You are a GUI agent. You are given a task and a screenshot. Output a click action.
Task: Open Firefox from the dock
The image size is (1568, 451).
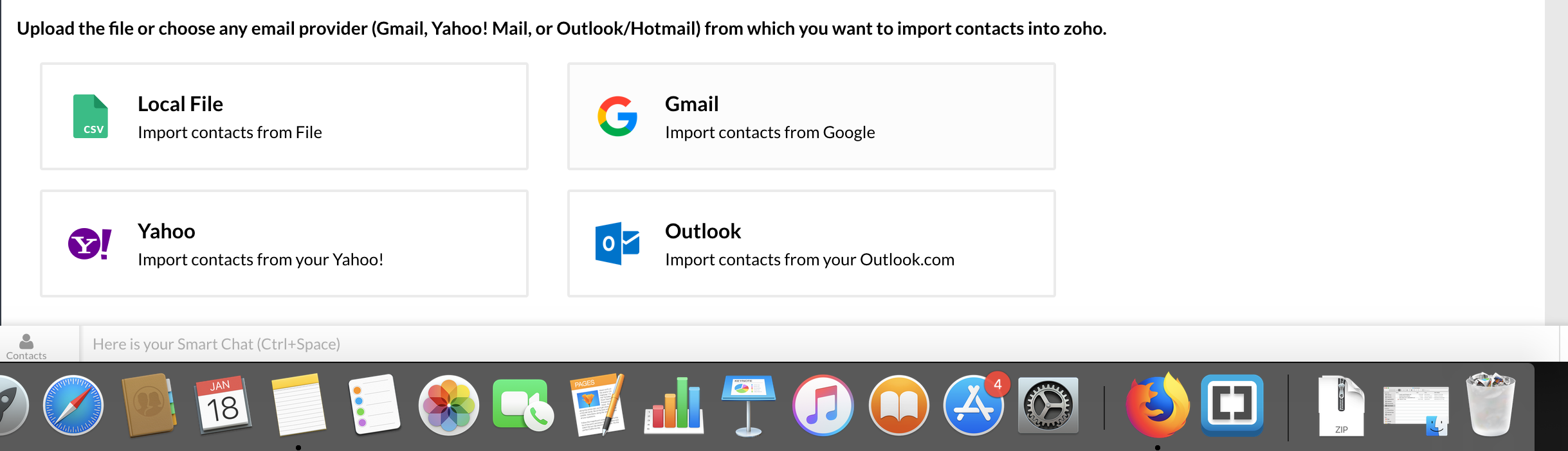coord(1157,405)
